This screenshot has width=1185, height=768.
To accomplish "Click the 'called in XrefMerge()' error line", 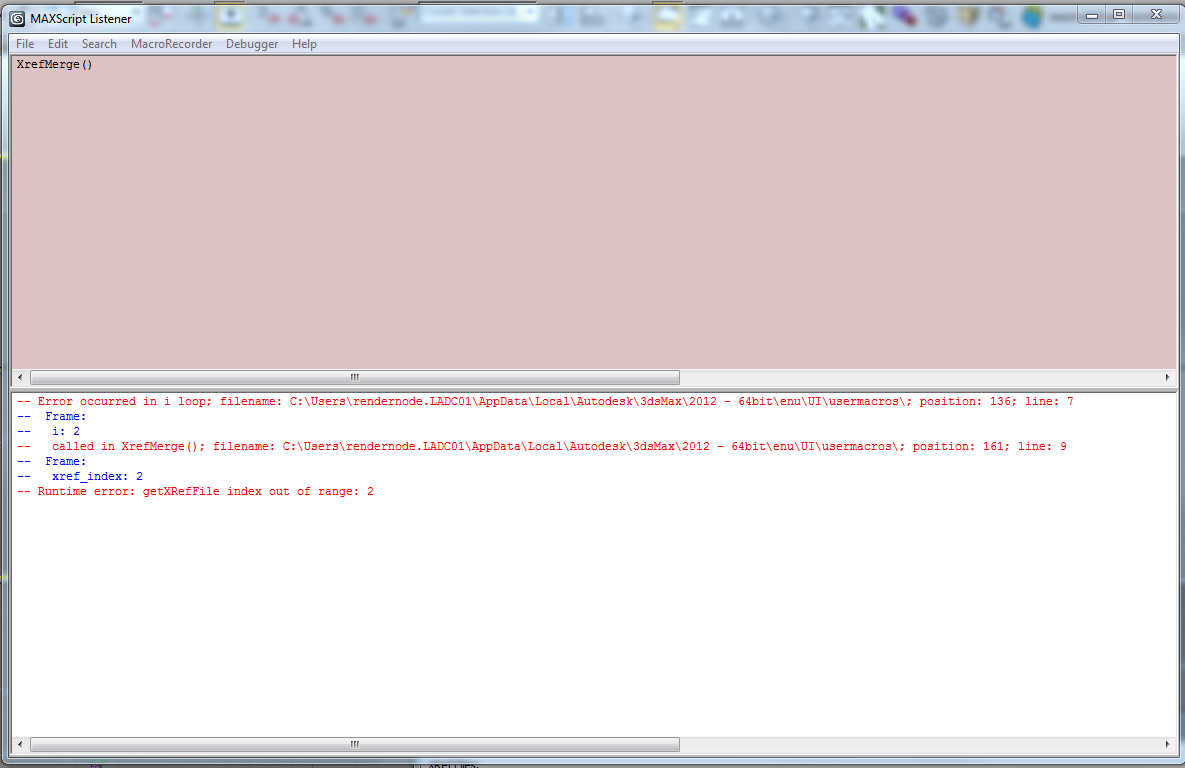I will click(x=542, y=447).
